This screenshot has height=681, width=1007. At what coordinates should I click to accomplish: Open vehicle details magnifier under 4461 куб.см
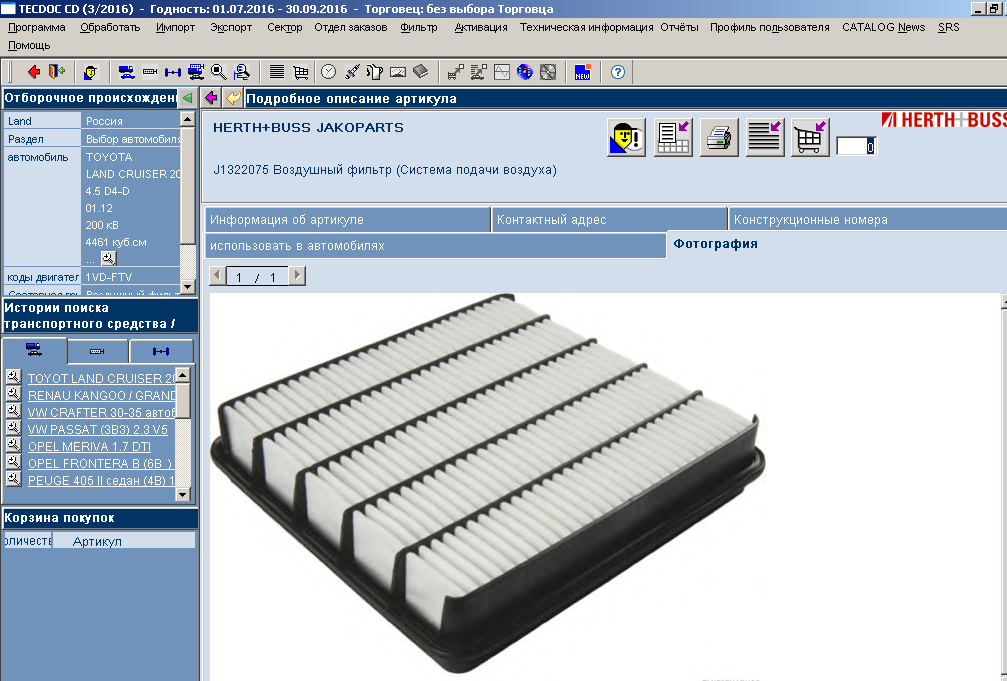109,258
